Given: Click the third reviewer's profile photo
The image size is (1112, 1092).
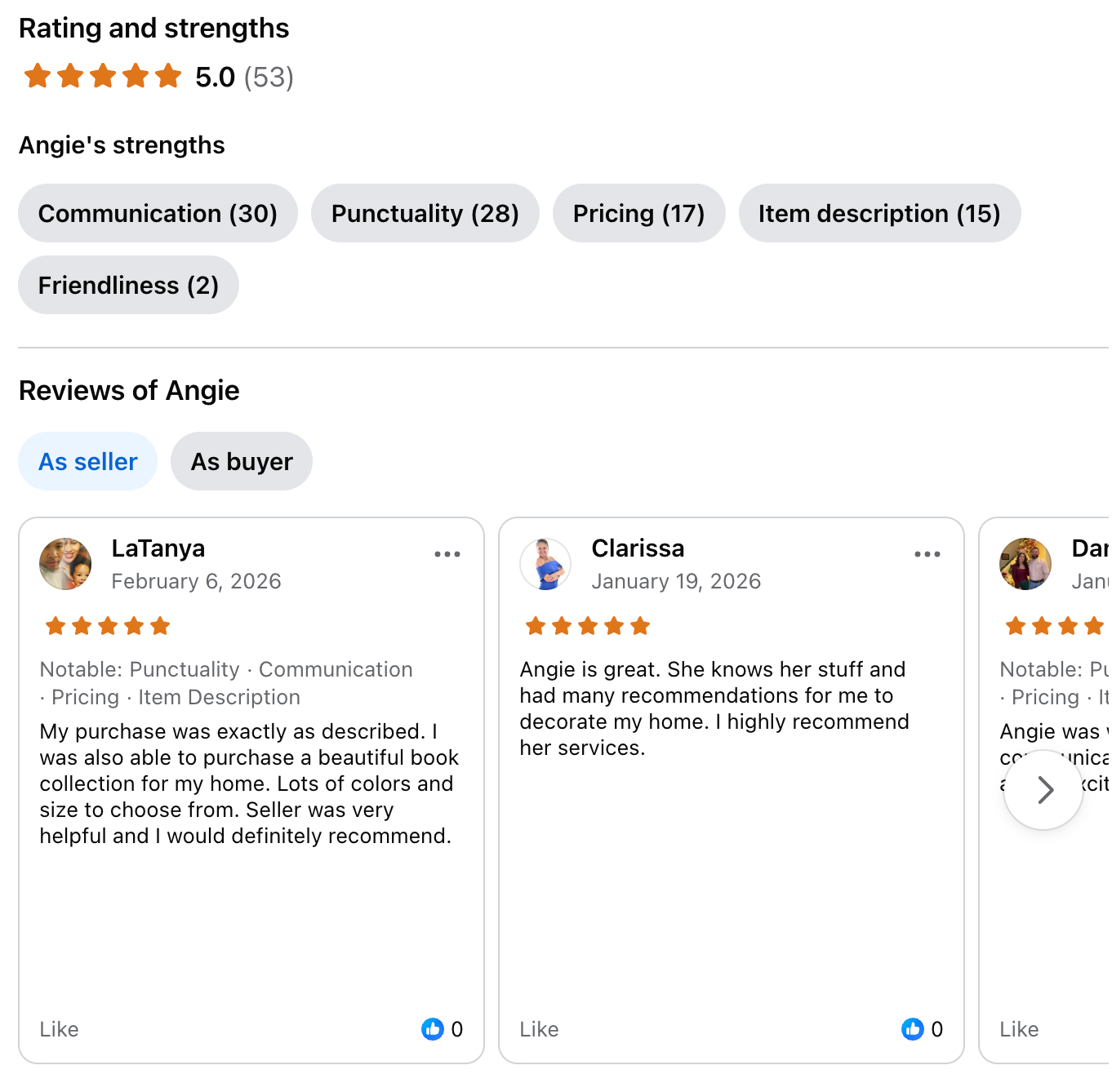Looking at the screenshot, I should click(x=1025, y=564).
